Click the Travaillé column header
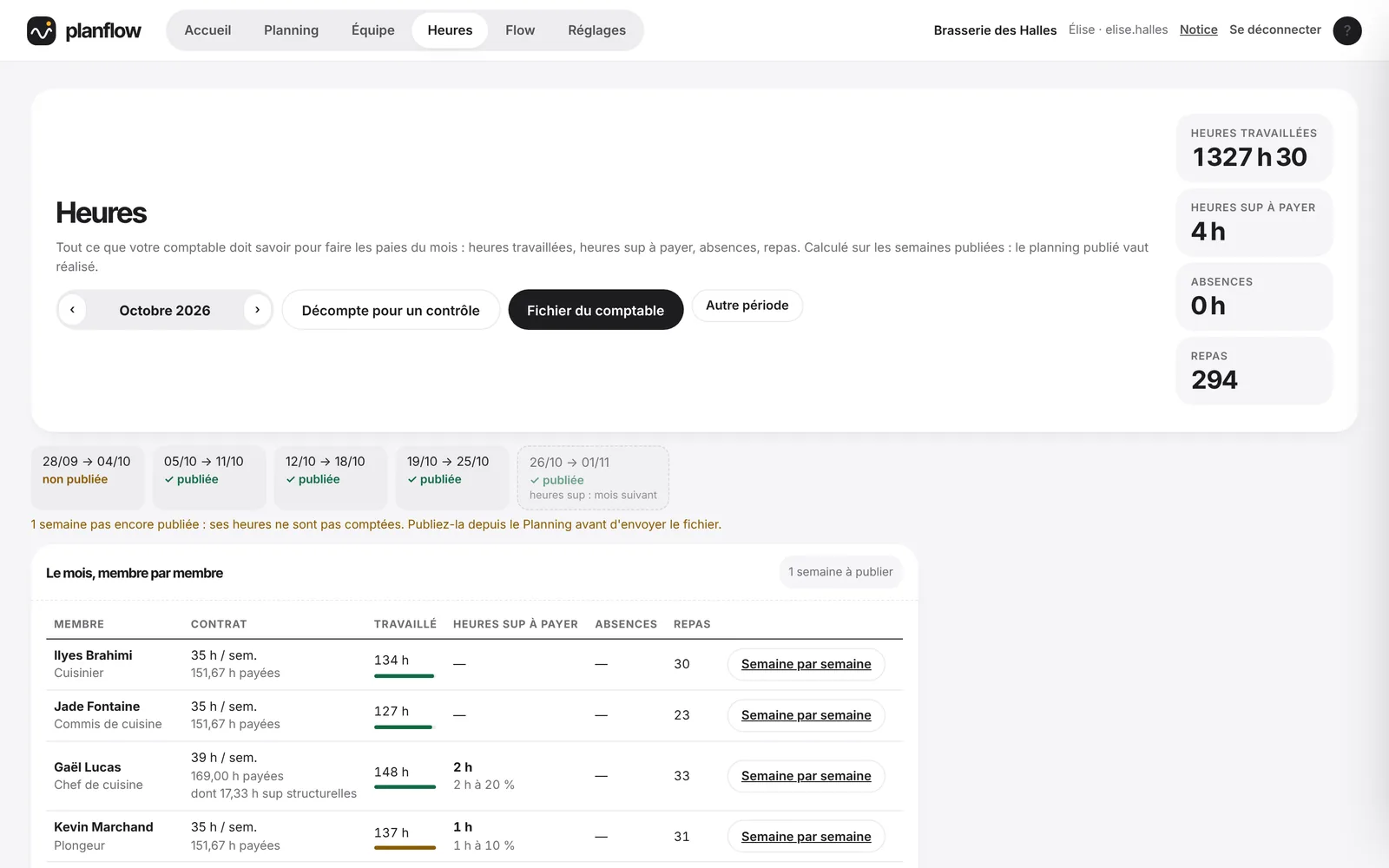1389x868 pixels. point(405,624)
